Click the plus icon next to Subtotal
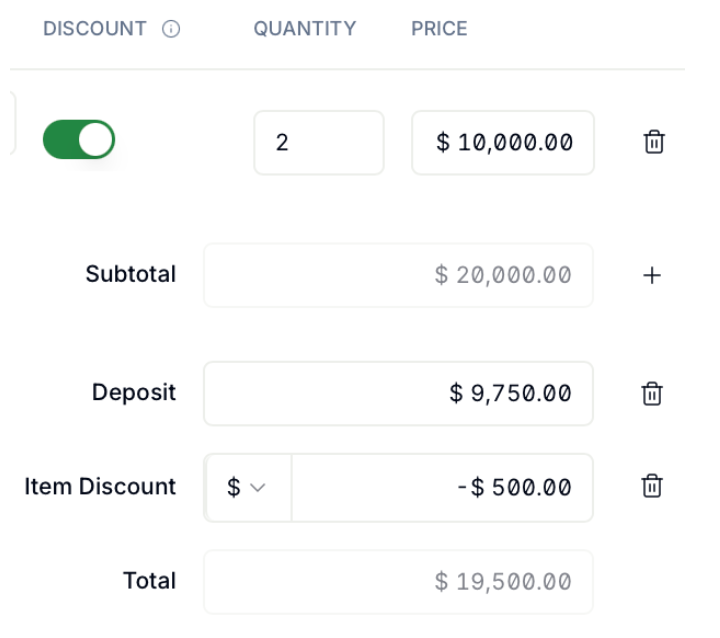This screenshot has height=638, width=720. (x=652, y=276)
